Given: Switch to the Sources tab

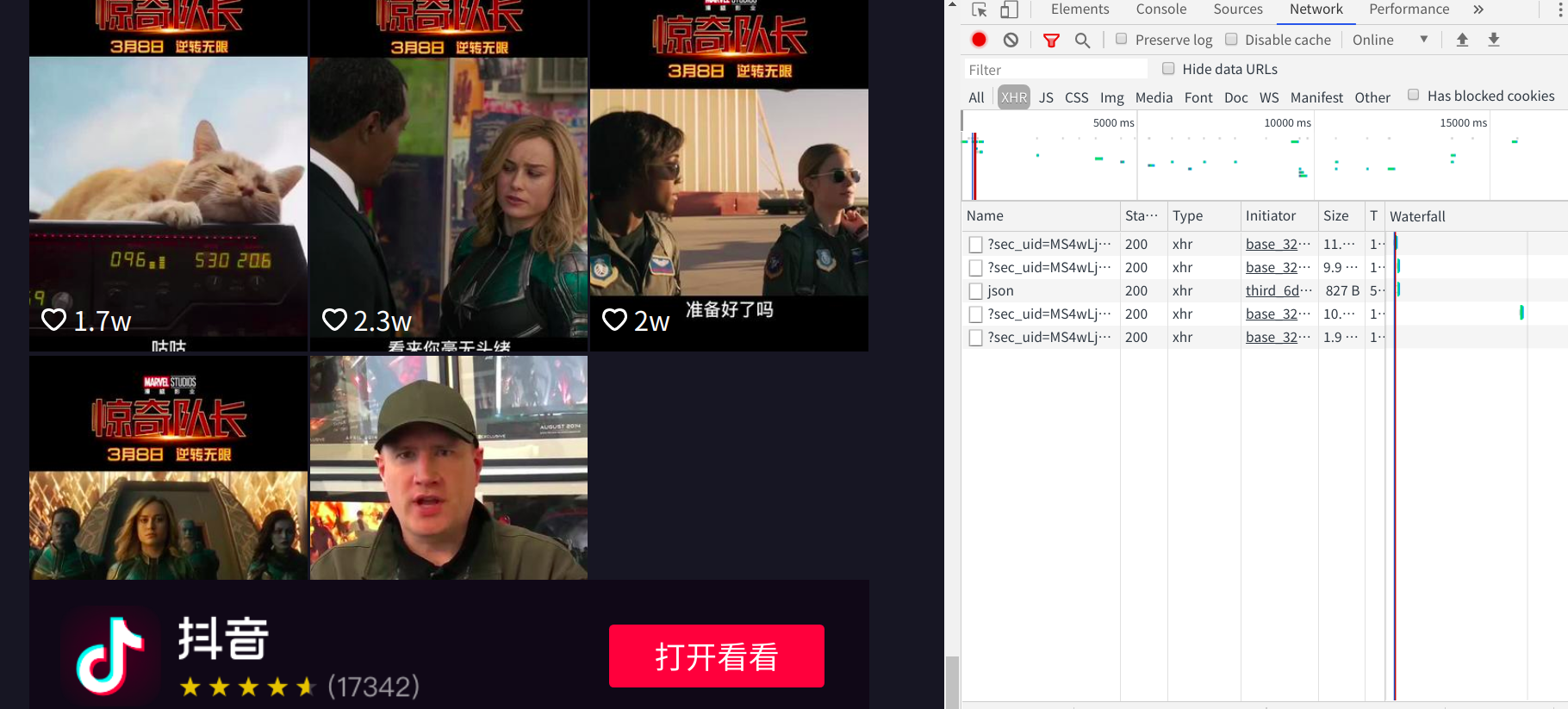Looking at the screenshot, I should [1237, 9].
